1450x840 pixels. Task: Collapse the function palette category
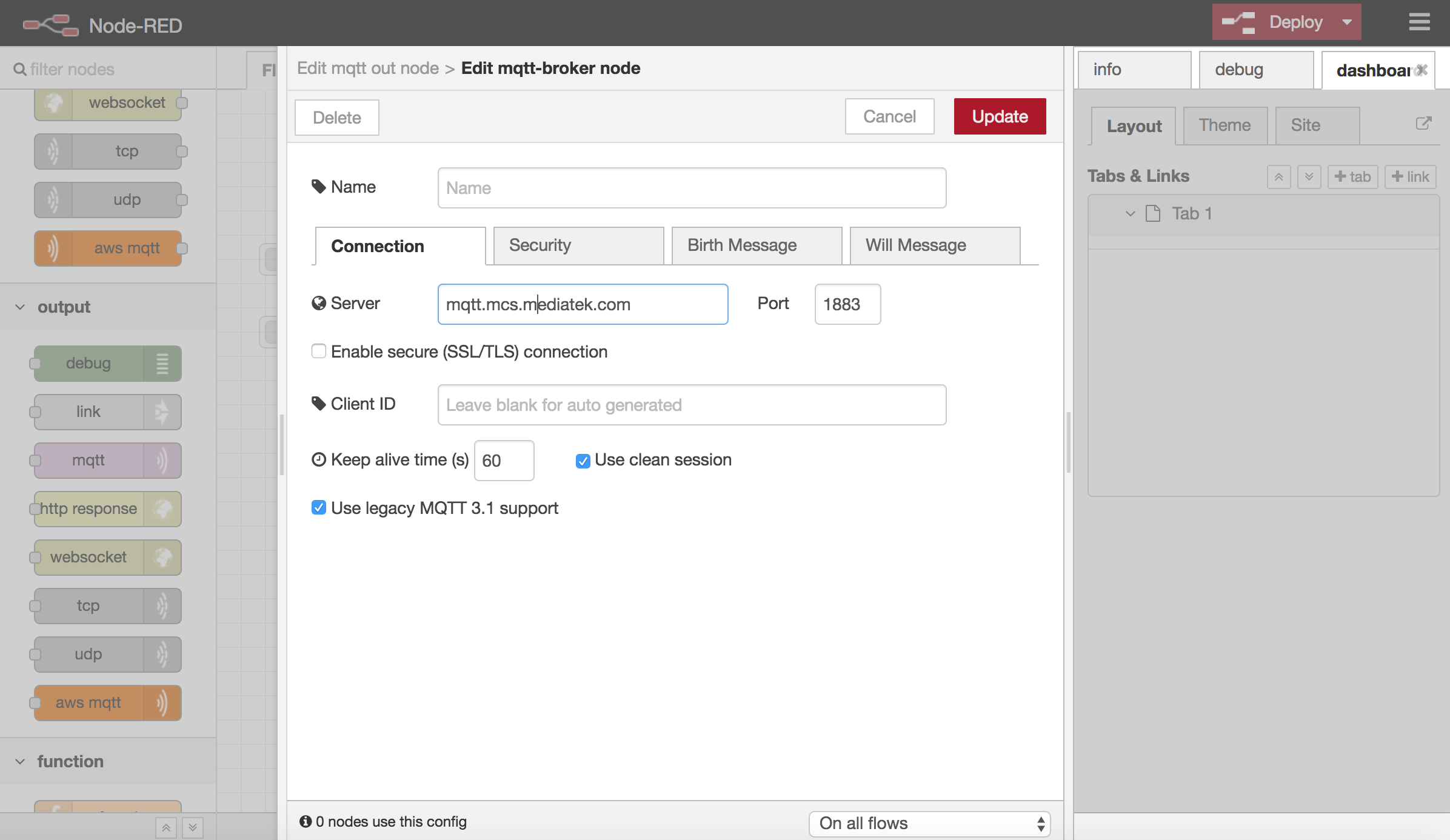point(20,761)
